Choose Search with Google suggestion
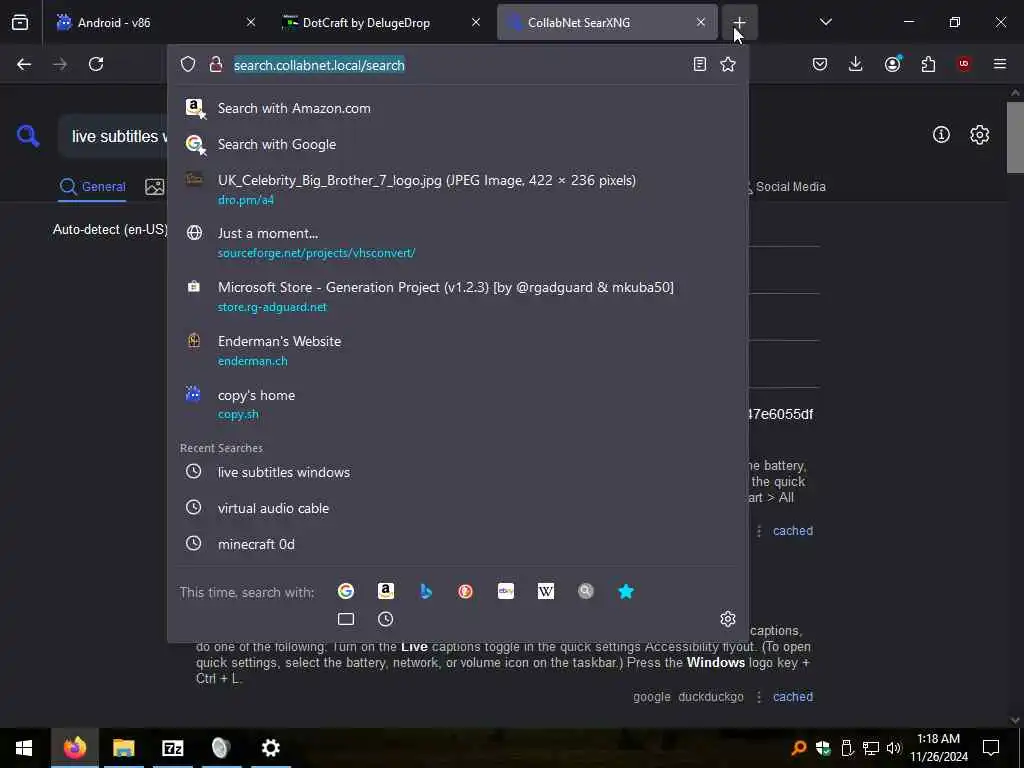Screen dimensions: 1024x768 [x=458, y=144]
